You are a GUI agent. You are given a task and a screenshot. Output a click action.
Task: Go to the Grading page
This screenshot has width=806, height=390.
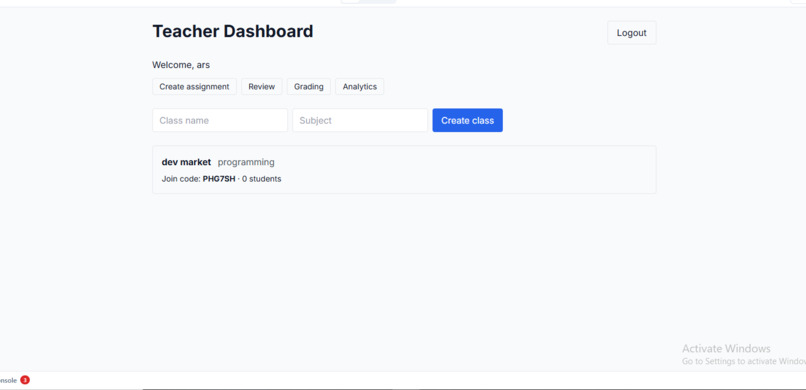pyautogui.click(x=308, y=86)
